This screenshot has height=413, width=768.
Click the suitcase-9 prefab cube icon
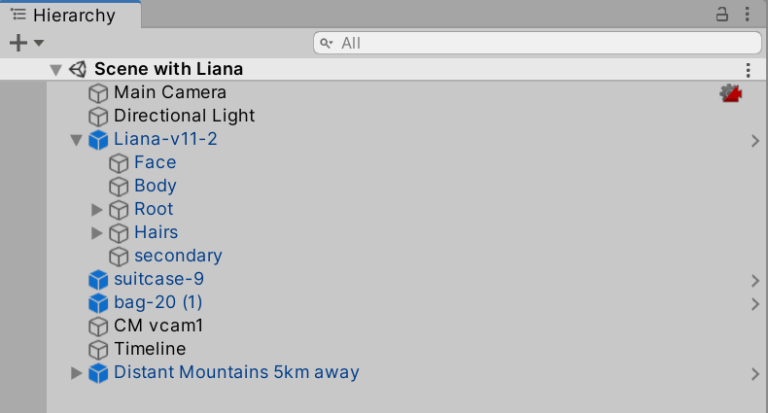(x=98, y=280)
